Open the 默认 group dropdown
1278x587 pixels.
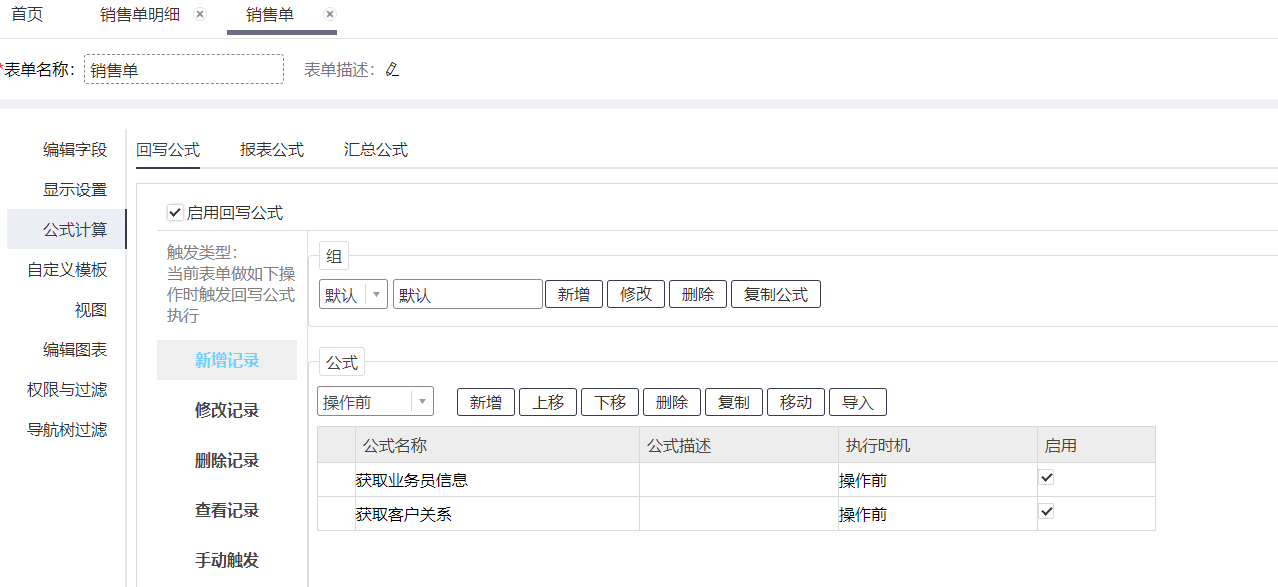point(354,294)
